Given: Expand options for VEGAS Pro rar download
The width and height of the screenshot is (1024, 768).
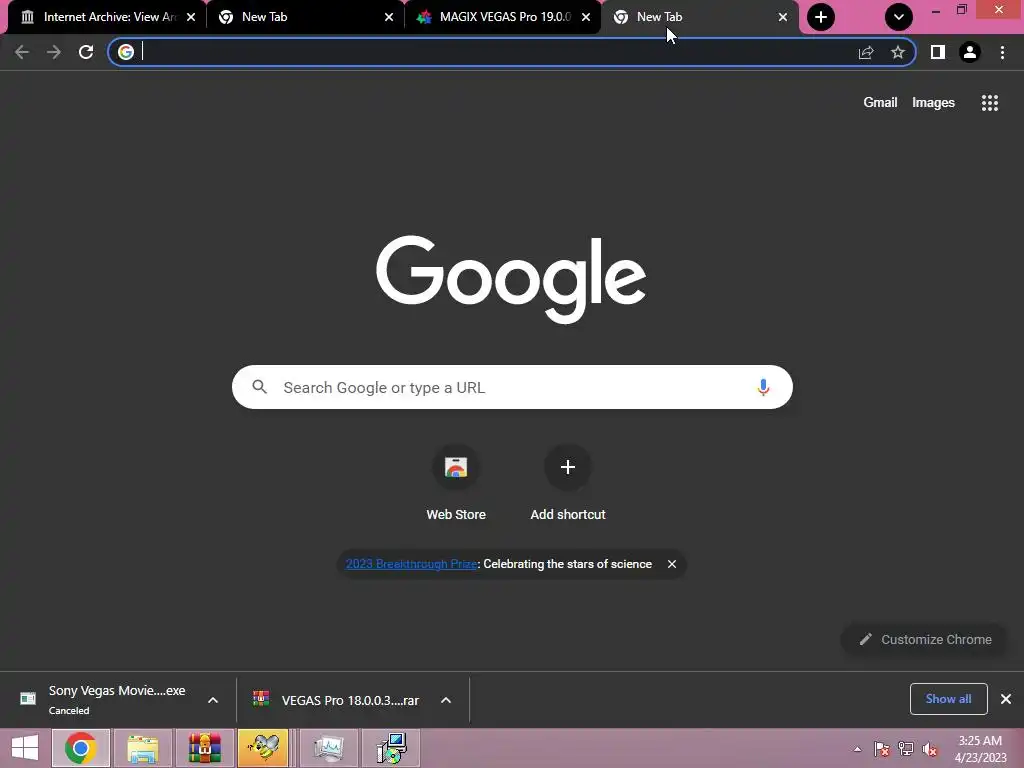Looking at the screenshot, I should [x=446, y=700].
